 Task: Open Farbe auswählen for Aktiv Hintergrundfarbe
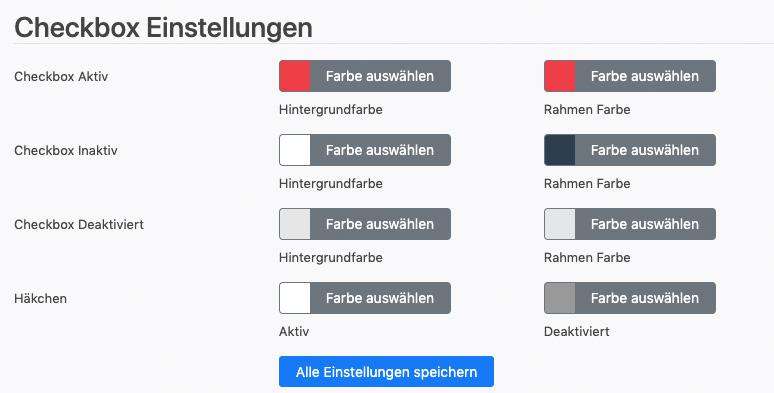click(380, 76)
